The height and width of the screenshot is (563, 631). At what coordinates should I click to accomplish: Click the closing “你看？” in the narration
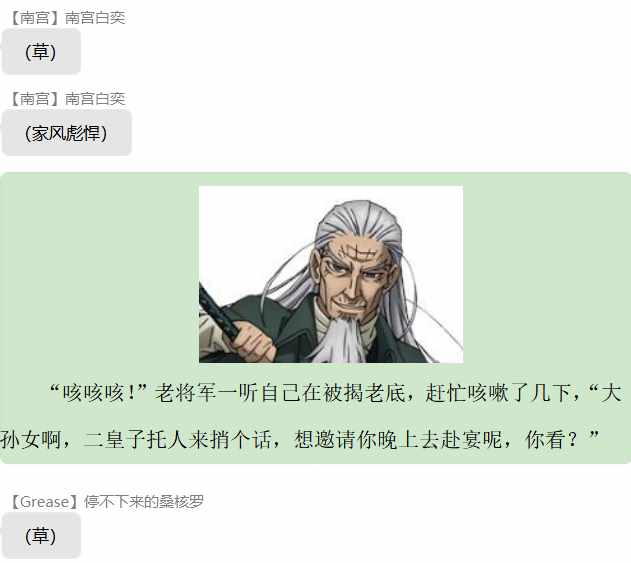click(562, 439)
